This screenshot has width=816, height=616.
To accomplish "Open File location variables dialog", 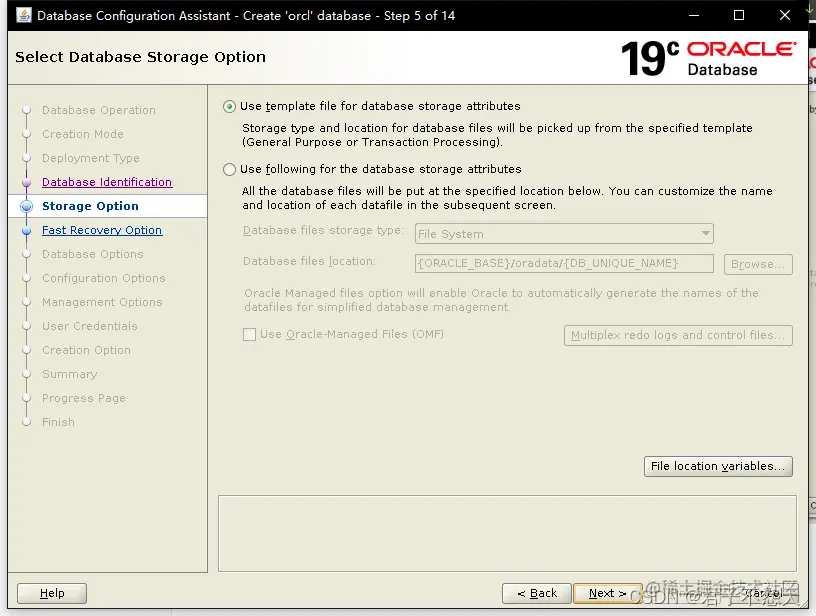I will click(718, 466).
